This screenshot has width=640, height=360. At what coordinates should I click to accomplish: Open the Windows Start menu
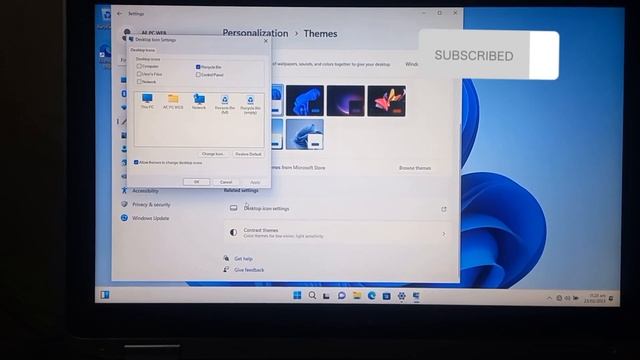(297, 295)
